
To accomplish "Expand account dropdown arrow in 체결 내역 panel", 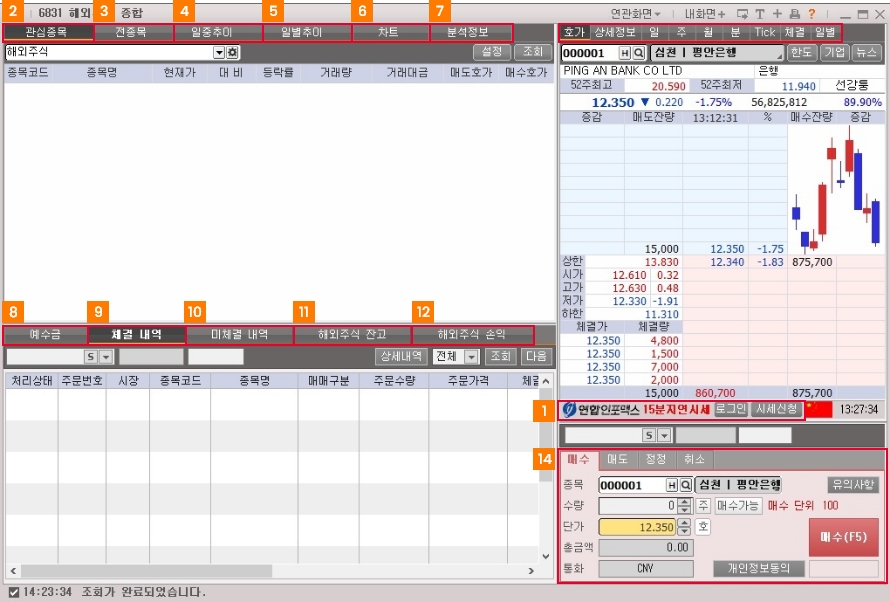I will (106, 356).
